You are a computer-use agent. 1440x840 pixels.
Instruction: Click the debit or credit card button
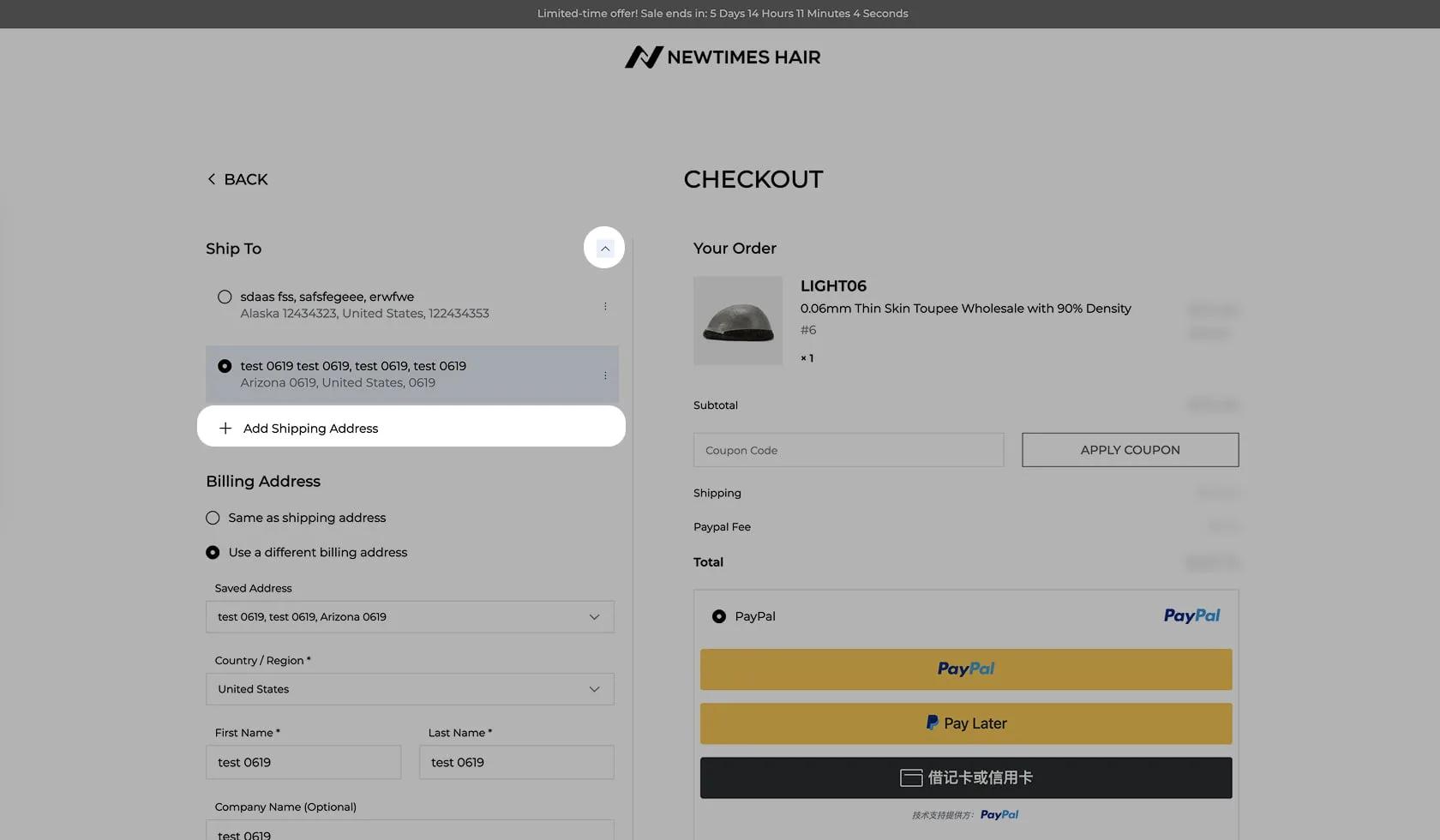tap(966, 777)
